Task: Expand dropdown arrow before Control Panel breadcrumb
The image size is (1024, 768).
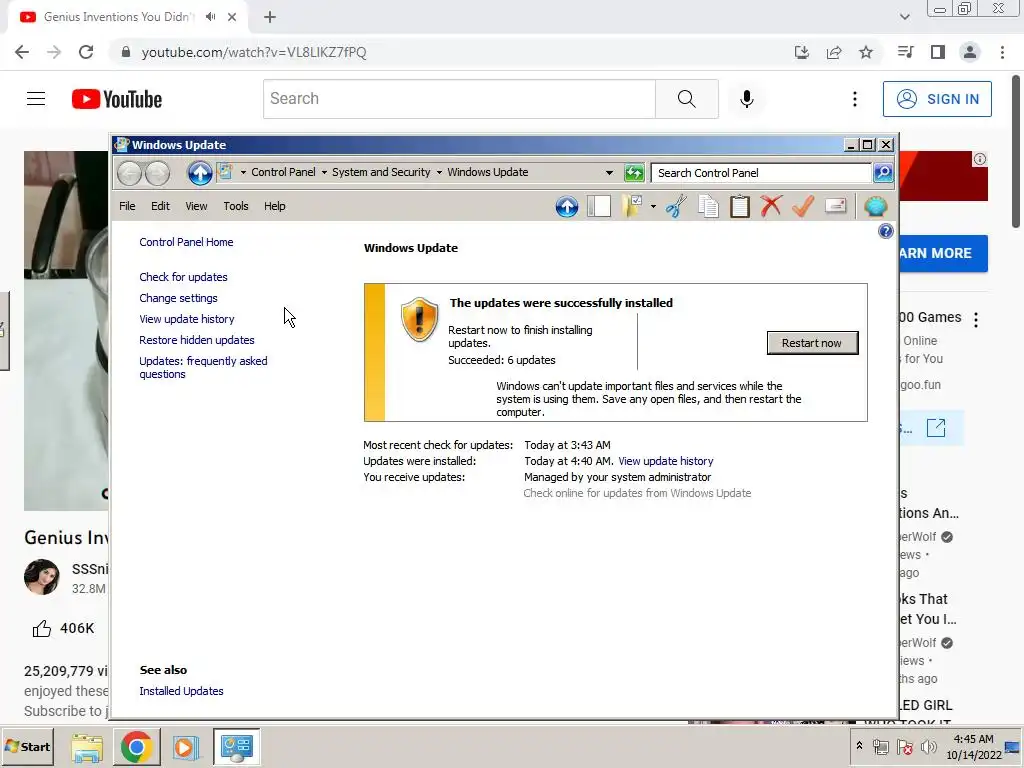Action: [243, 172]
